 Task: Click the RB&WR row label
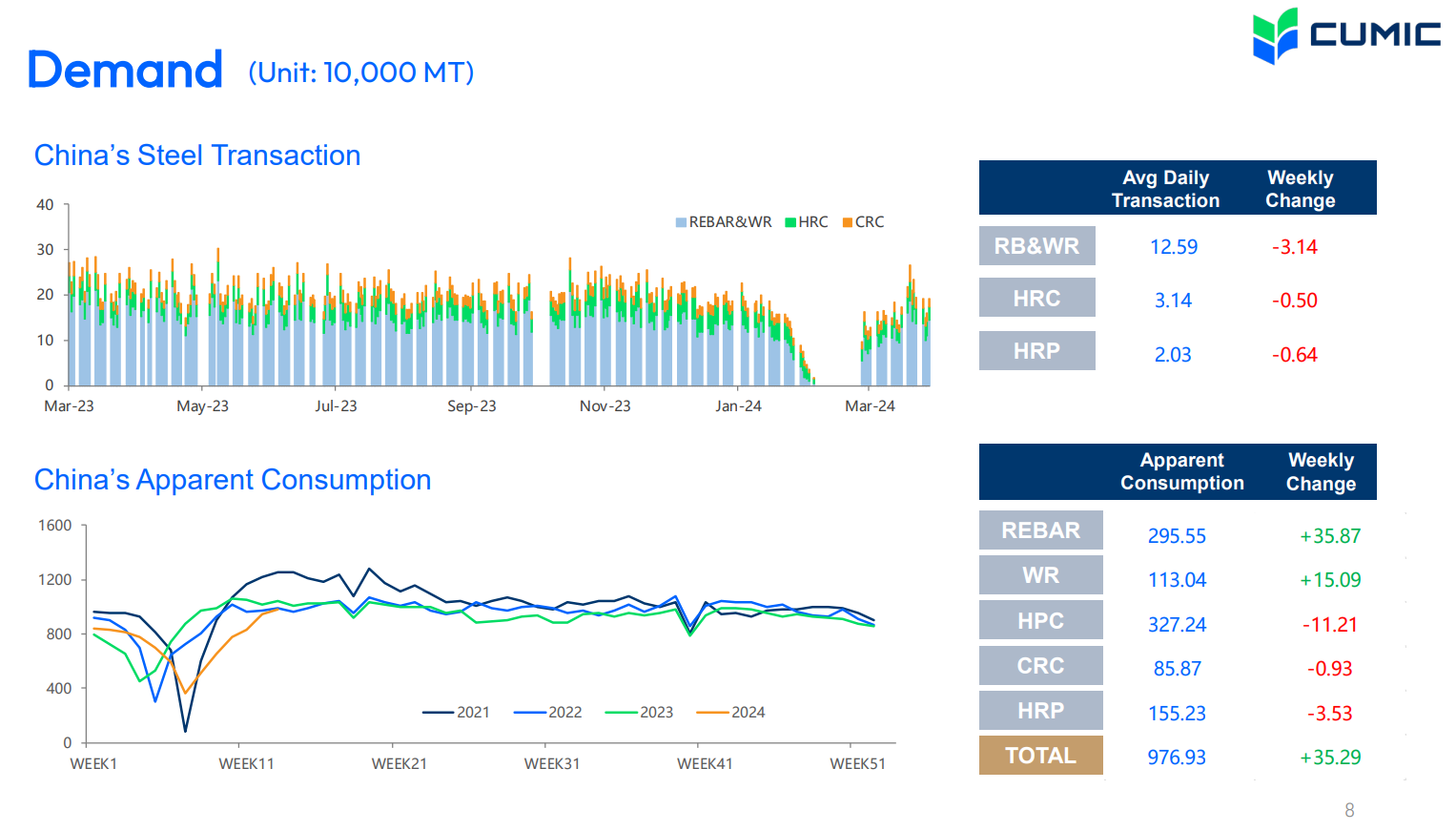1036,246
